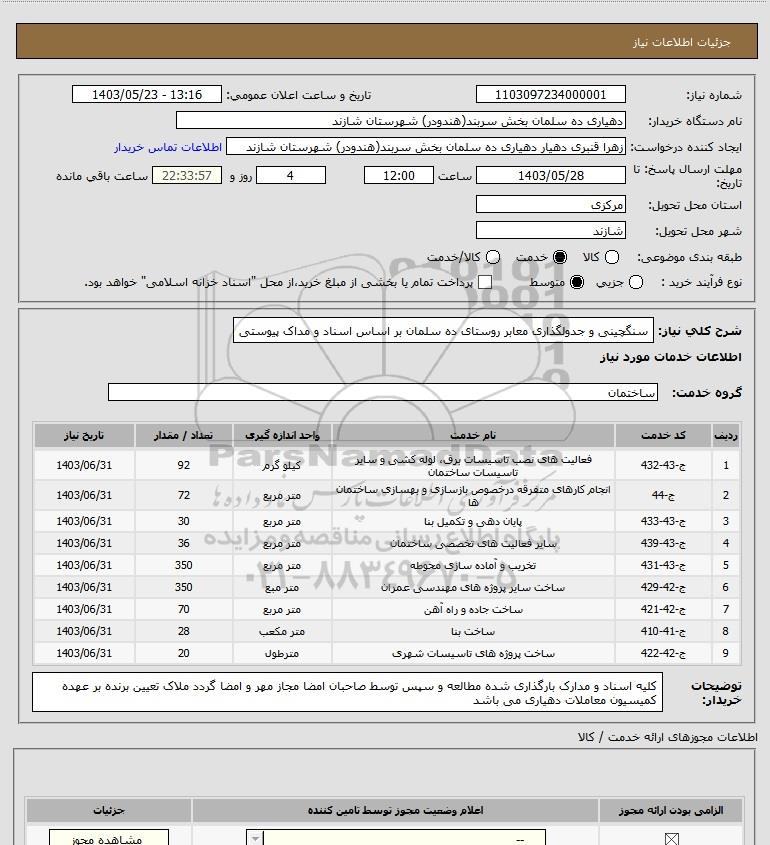Click the ردیف column header
Viewport: 770px width, 845px height.
point(725,435)
